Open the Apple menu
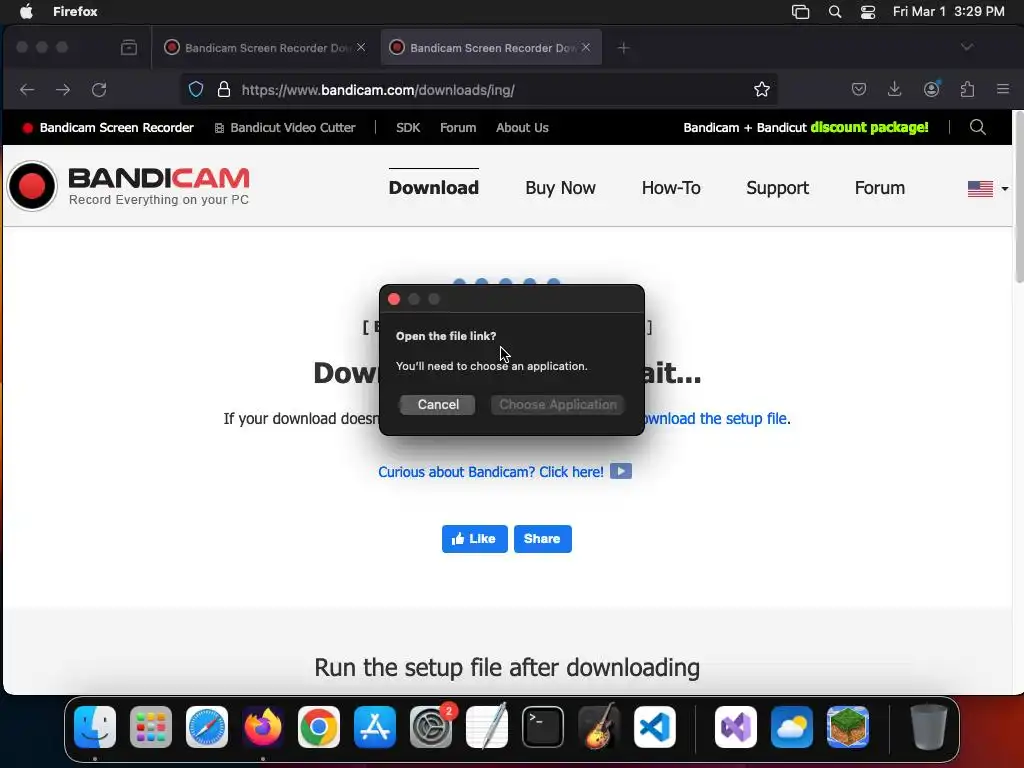This screenshot has width=1024, height=768. click(26, 12)
